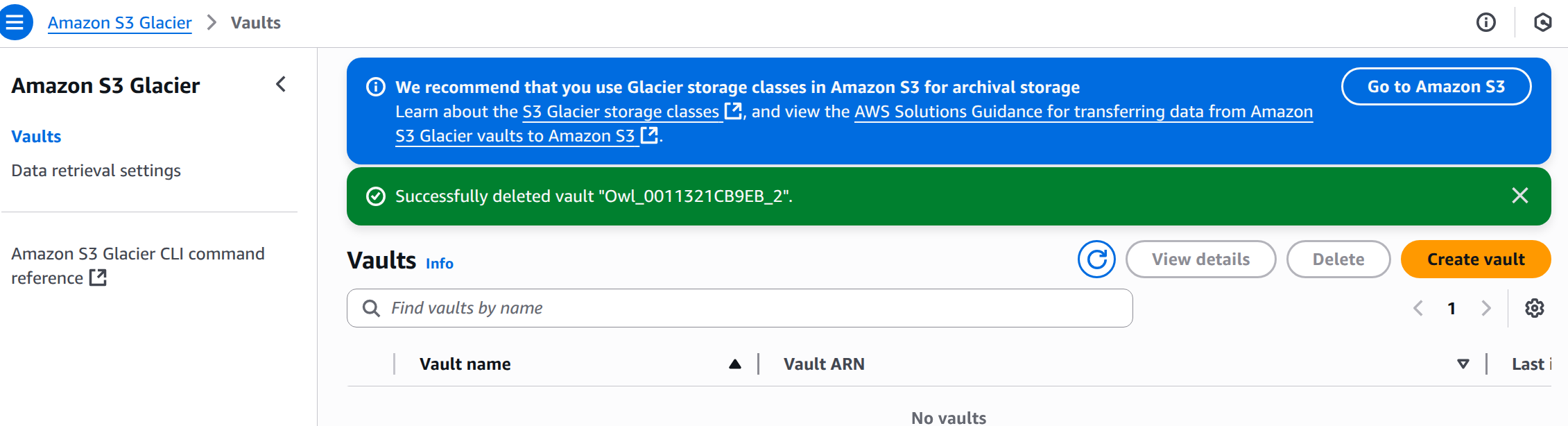Open S3 Glacier storage classes link

(x=621, y=112)
